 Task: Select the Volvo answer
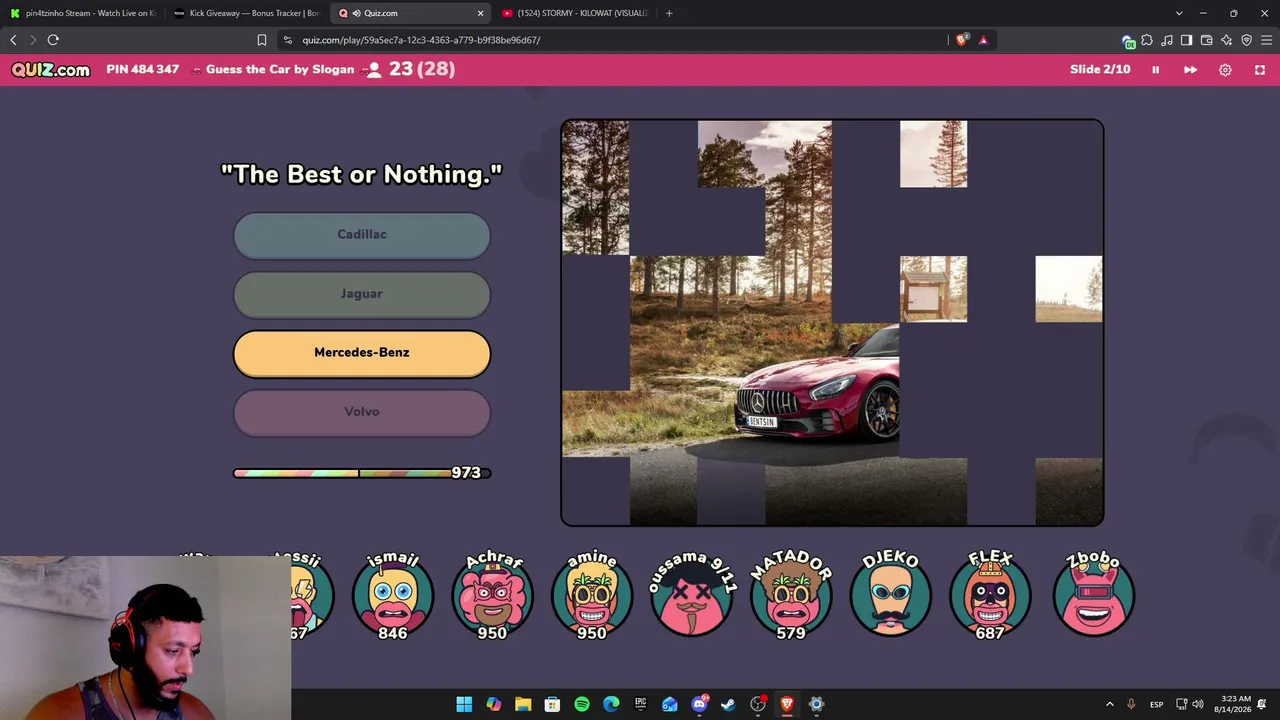coord(362,412)
